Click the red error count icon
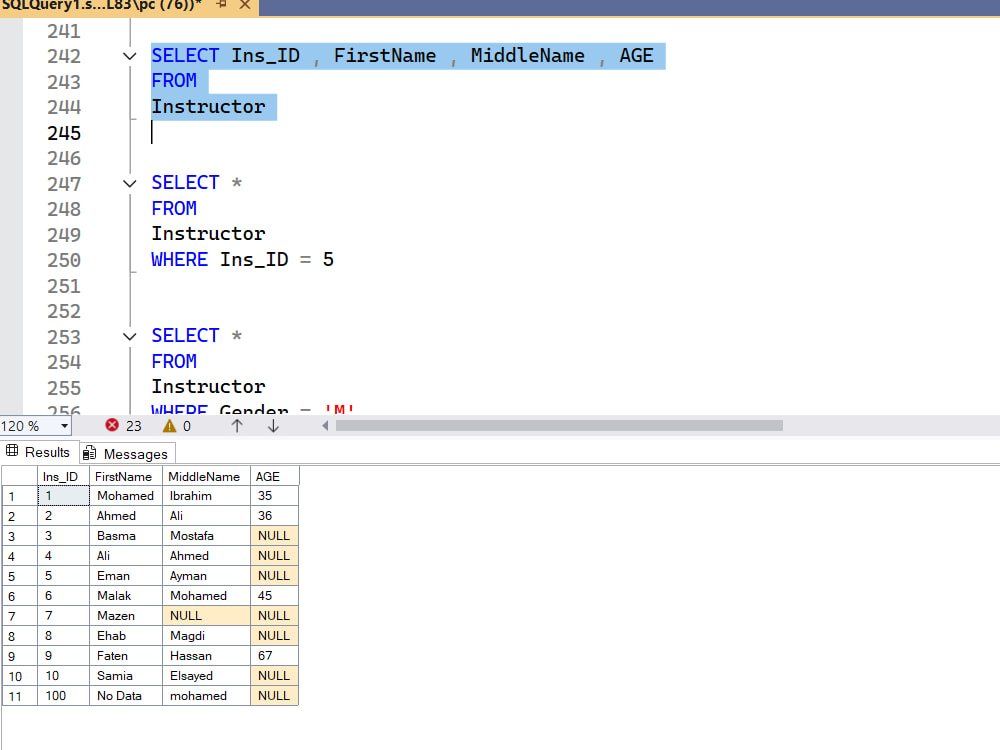This screenshot has width=1000, height=750. point(112,425)
